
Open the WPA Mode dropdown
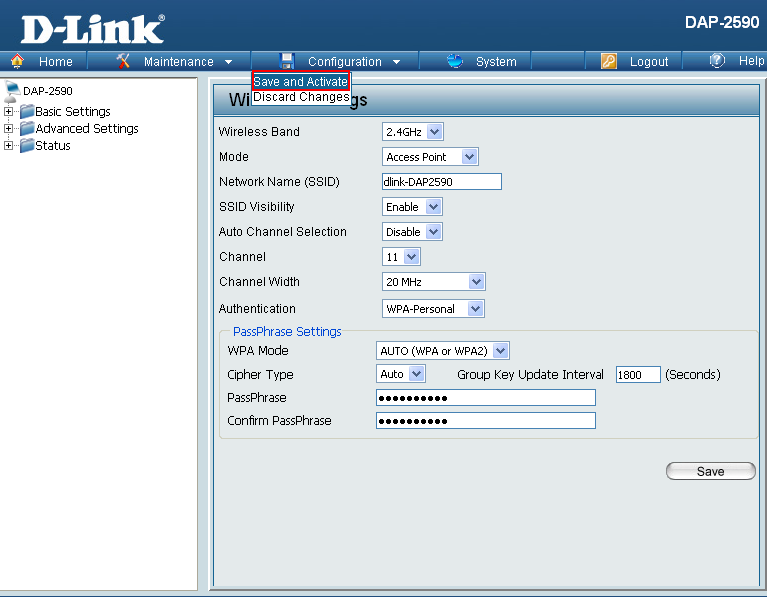(x=443, y=350)
